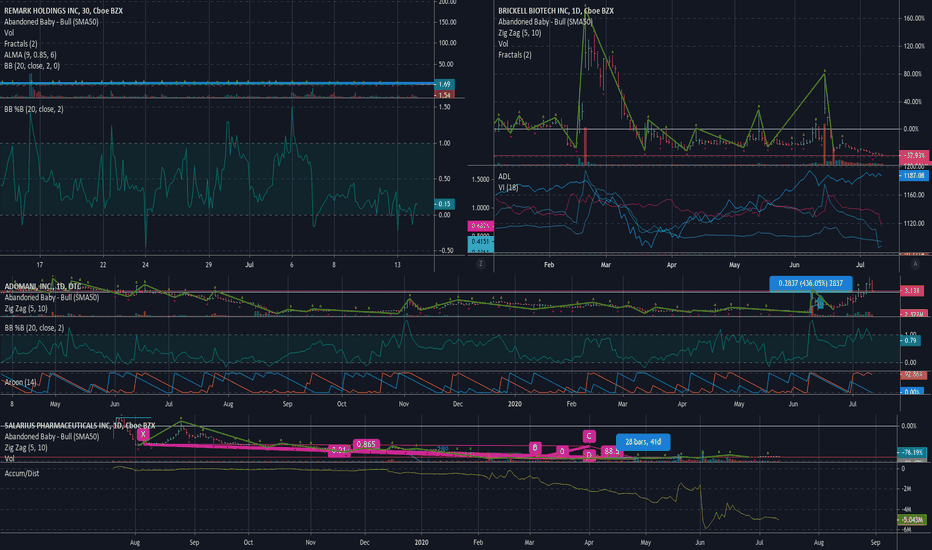Click the '28 bars, 41d' measurement label
This screenshot has height=550, width=932.
(x=643, y=442)
